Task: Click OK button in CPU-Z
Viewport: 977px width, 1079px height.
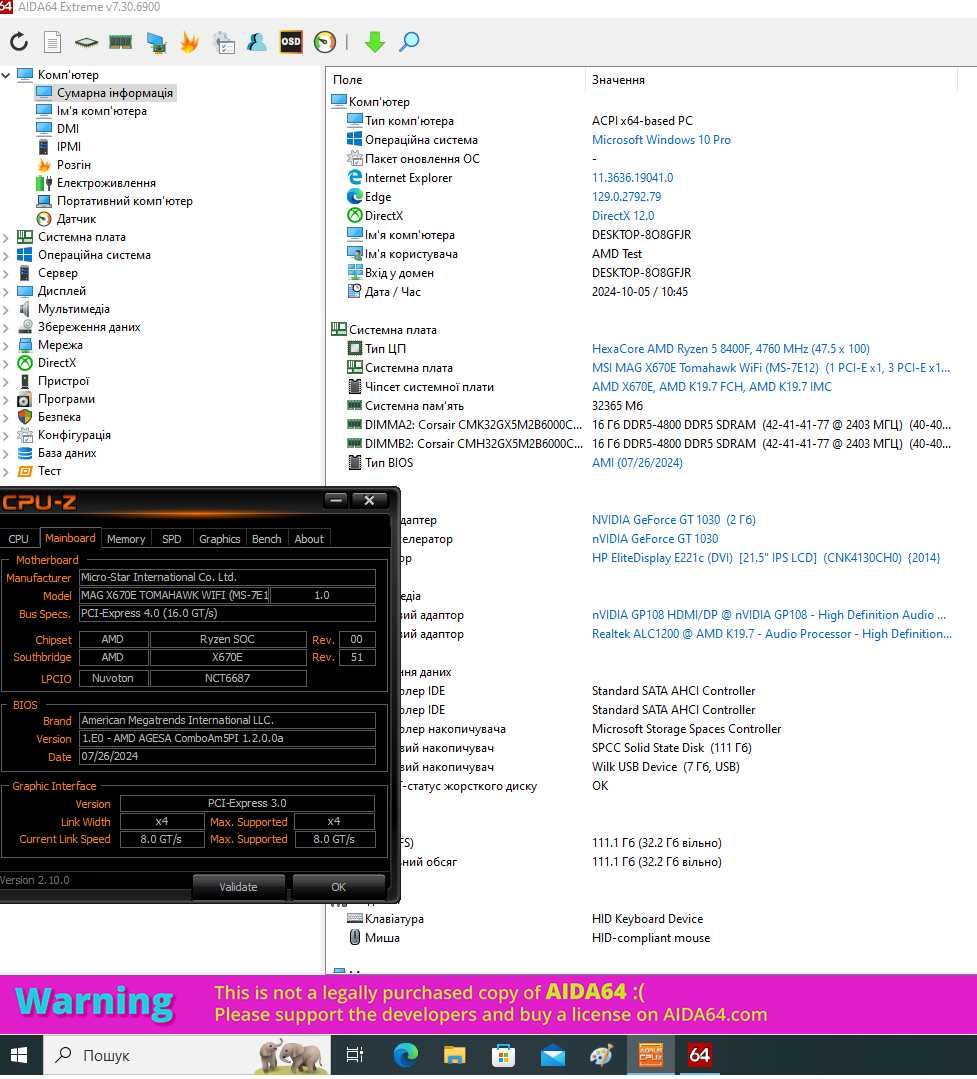Action: click(338, 887)
